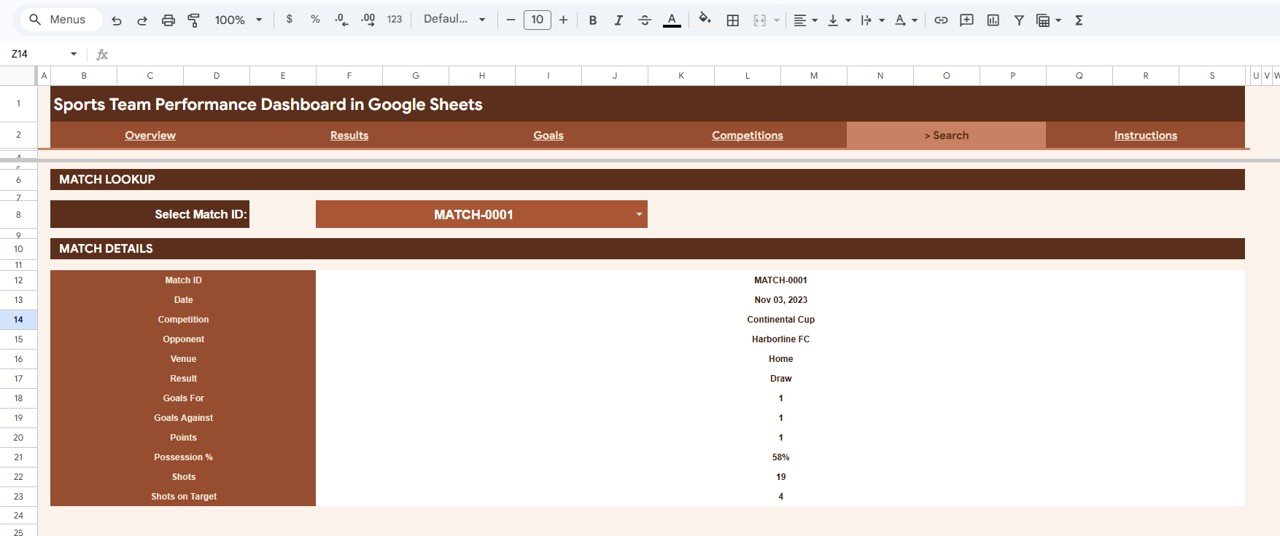Click the Merge cells icon

coord(759,20)
